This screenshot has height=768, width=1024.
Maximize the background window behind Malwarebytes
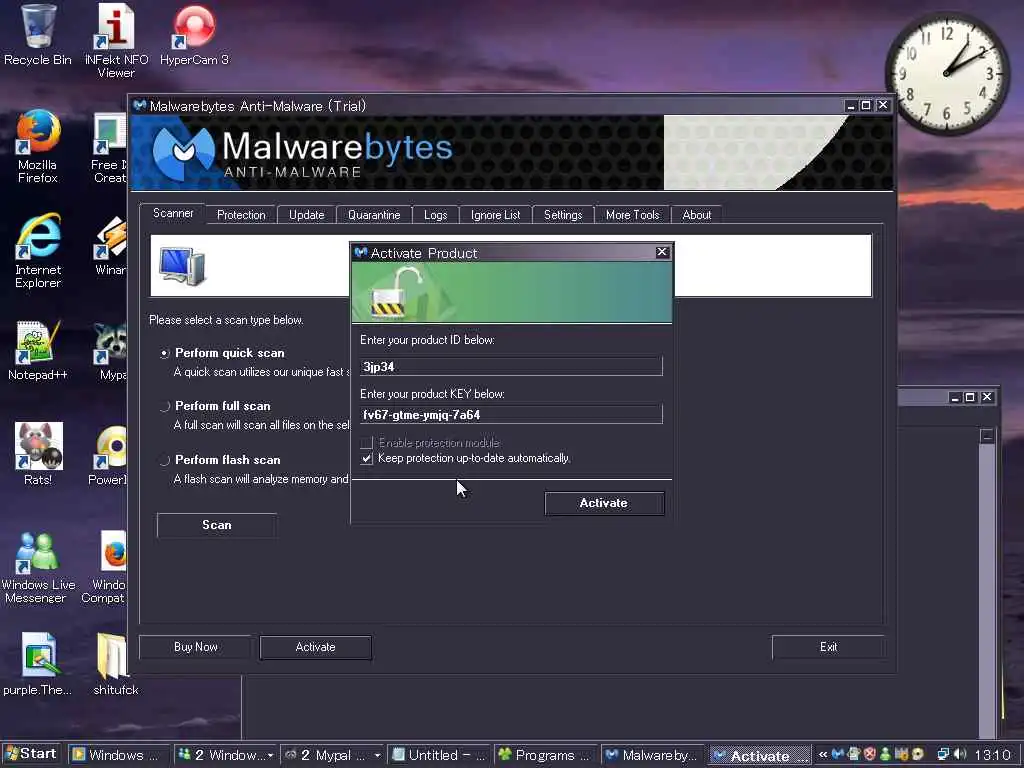click(970, 397)
